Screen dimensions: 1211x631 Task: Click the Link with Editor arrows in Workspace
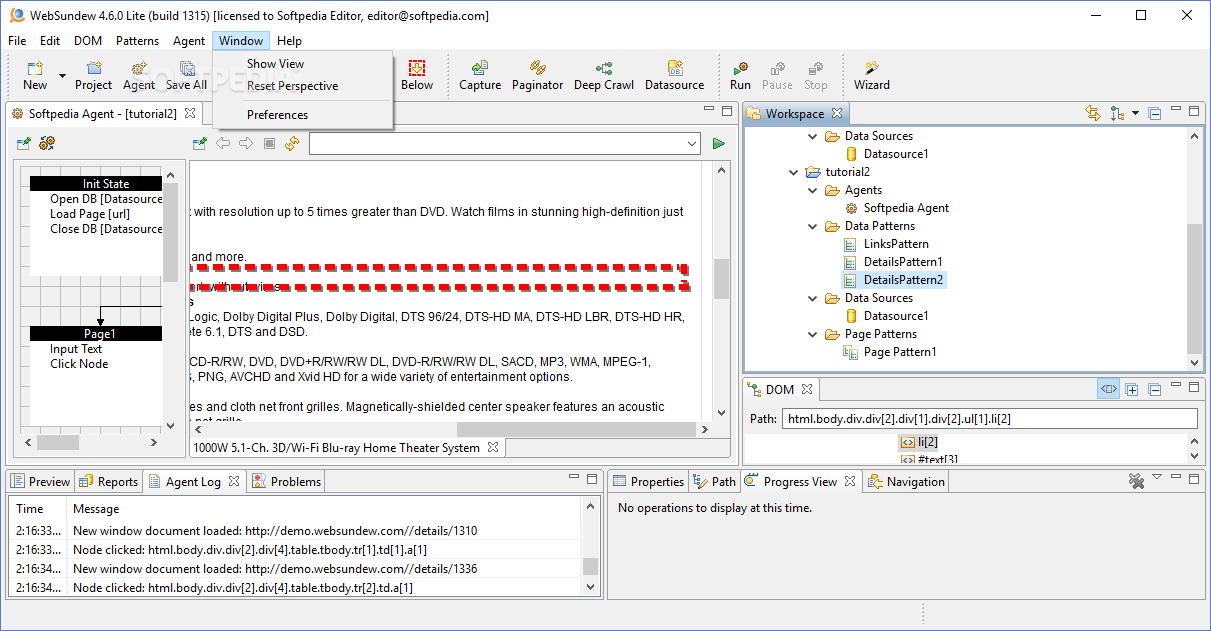(x=1093, y=114)
